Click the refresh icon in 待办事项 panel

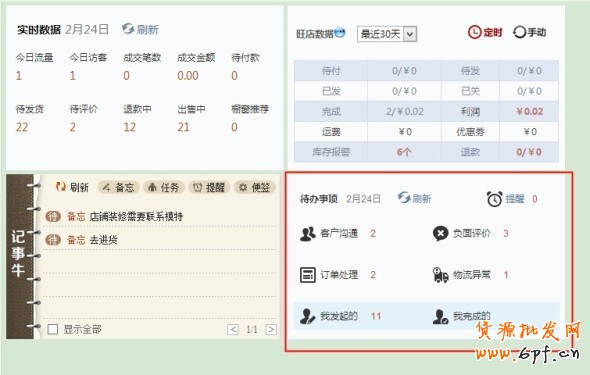point(404,197)
